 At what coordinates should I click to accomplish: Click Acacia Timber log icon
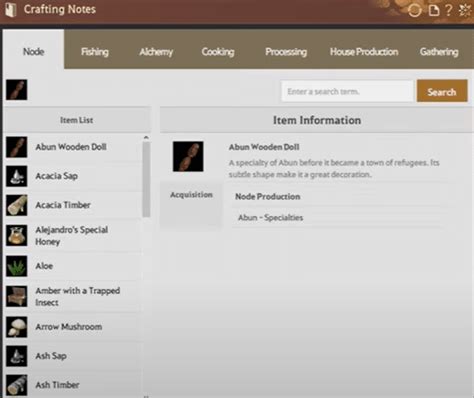coord(16,205)
